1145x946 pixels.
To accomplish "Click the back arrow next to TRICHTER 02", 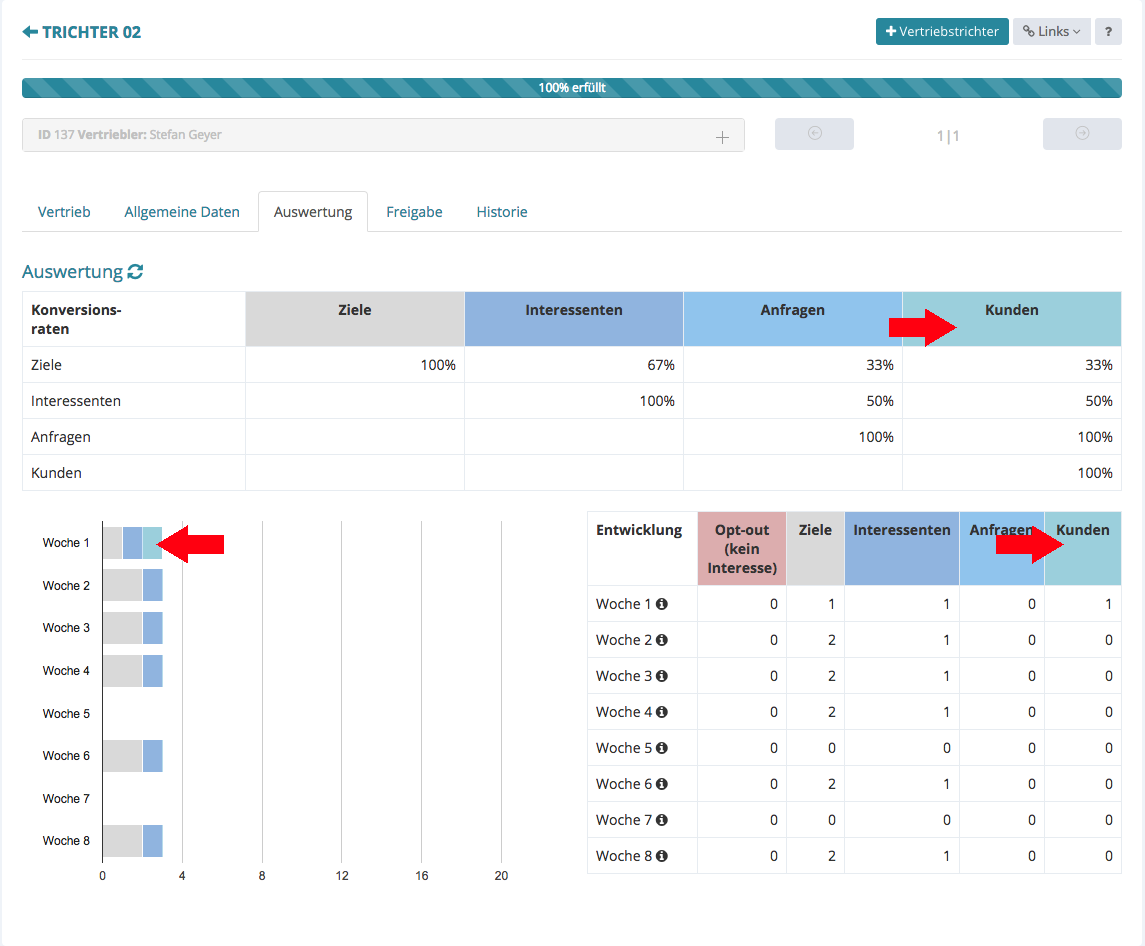I will (x=30, y=32).
